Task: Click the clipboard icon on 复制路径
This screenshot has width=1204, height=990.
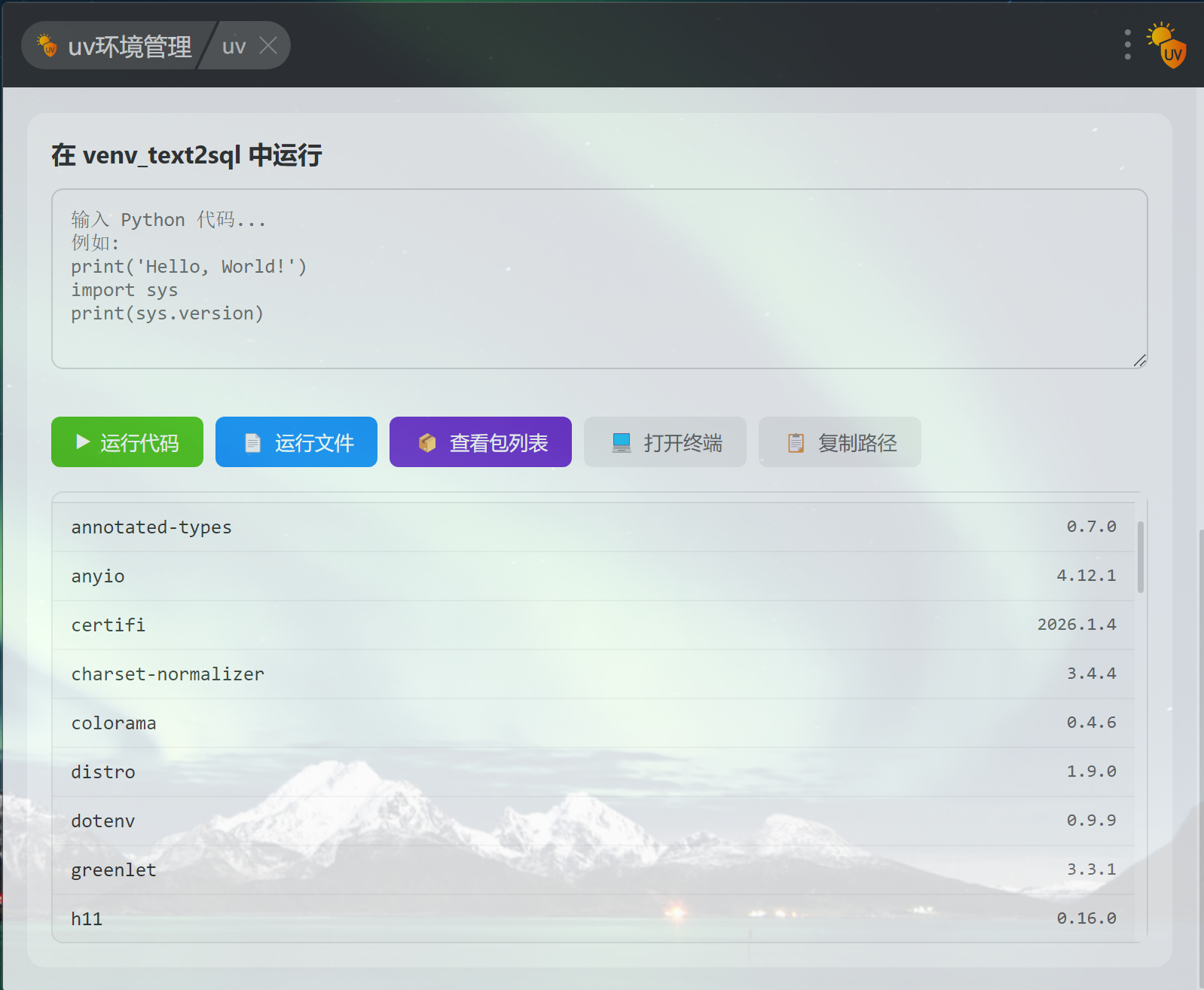Action: click(x=796, y=443)
